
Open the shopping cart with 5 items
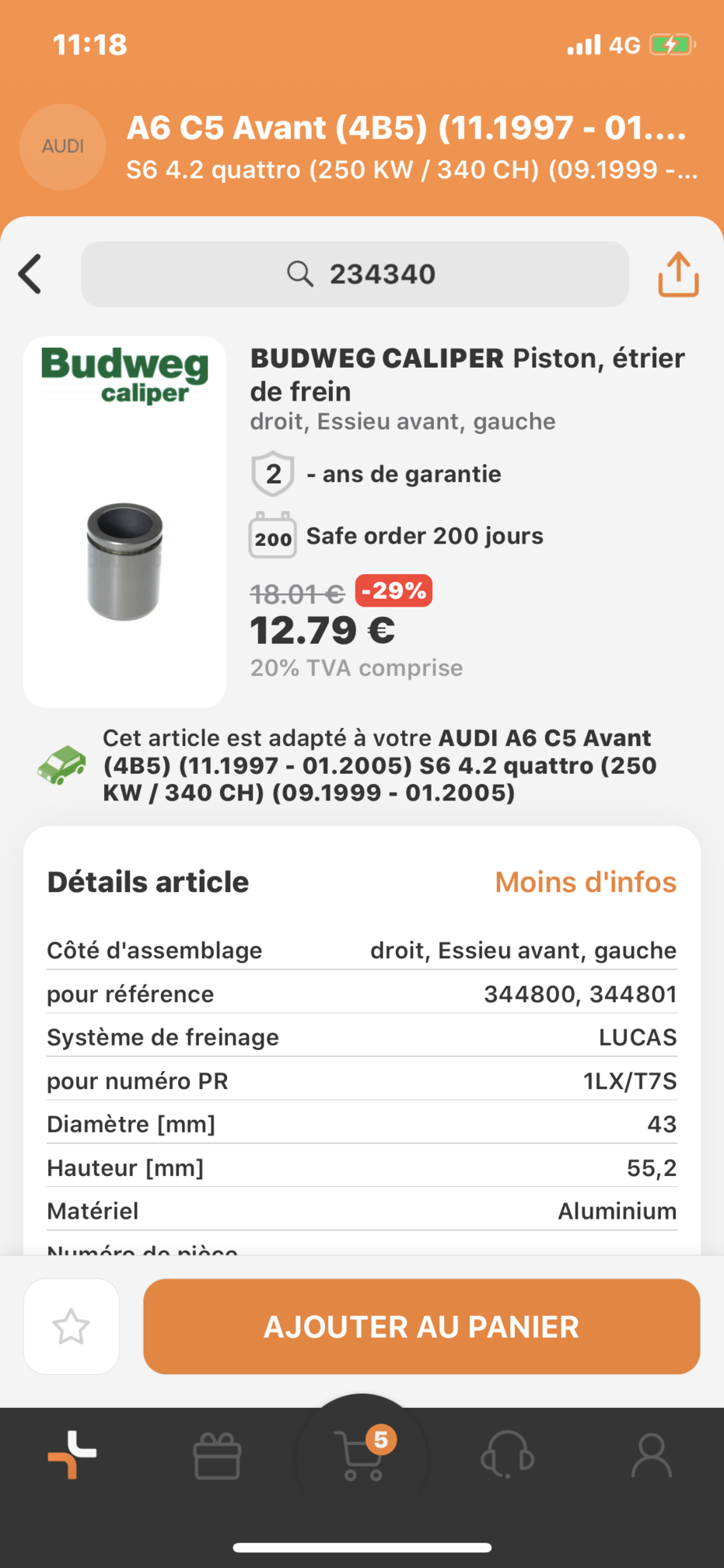[362, 1454]
